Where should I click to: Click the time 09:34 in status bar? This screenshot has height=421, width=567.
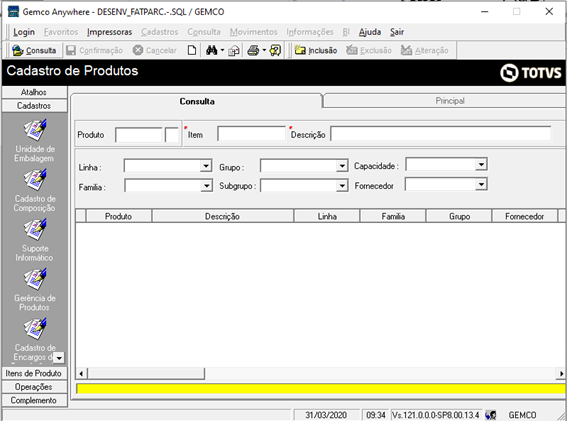pos(376,415)
